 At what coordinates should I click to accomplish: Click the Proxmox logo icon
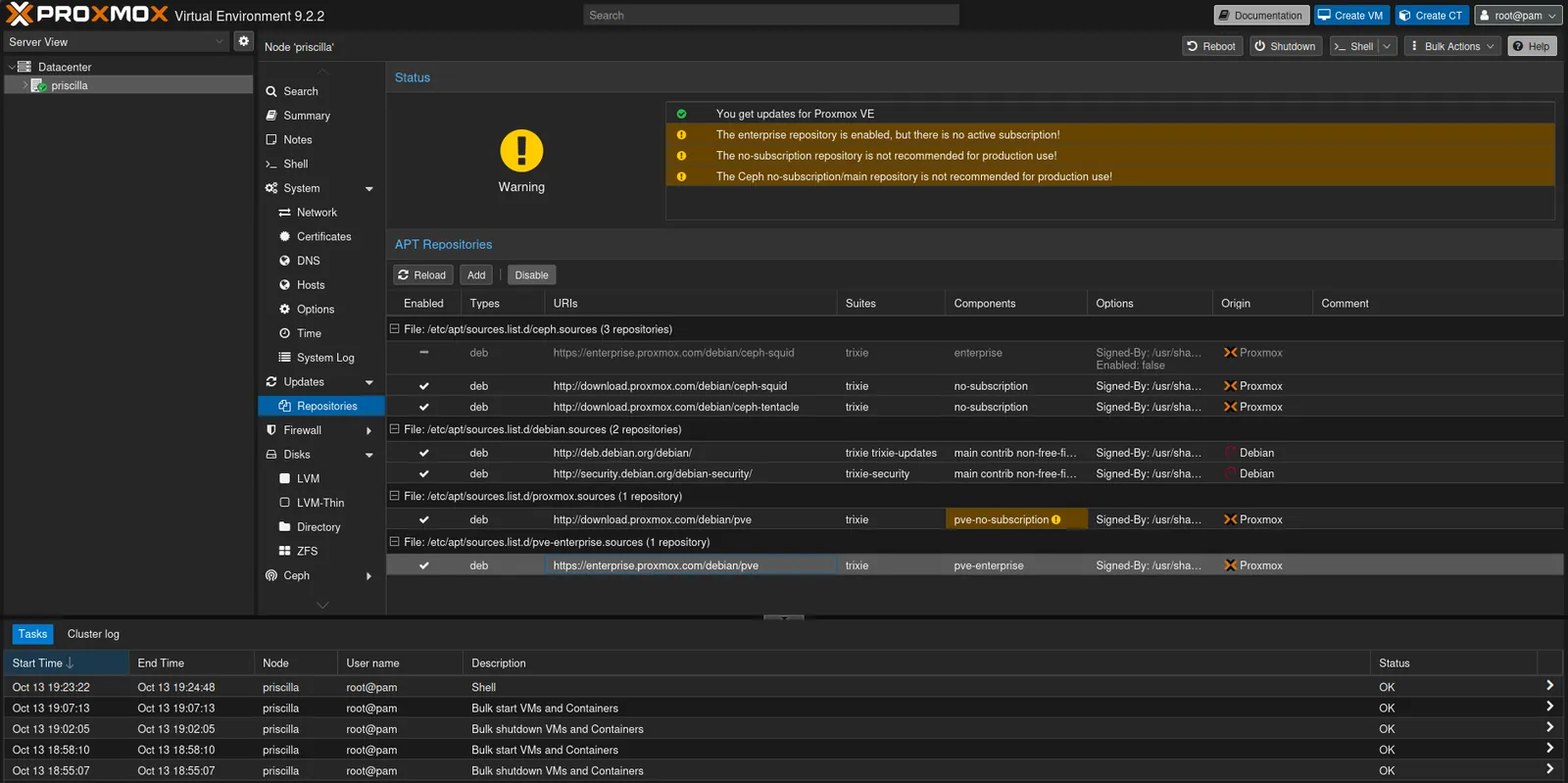tap(20, 14)
